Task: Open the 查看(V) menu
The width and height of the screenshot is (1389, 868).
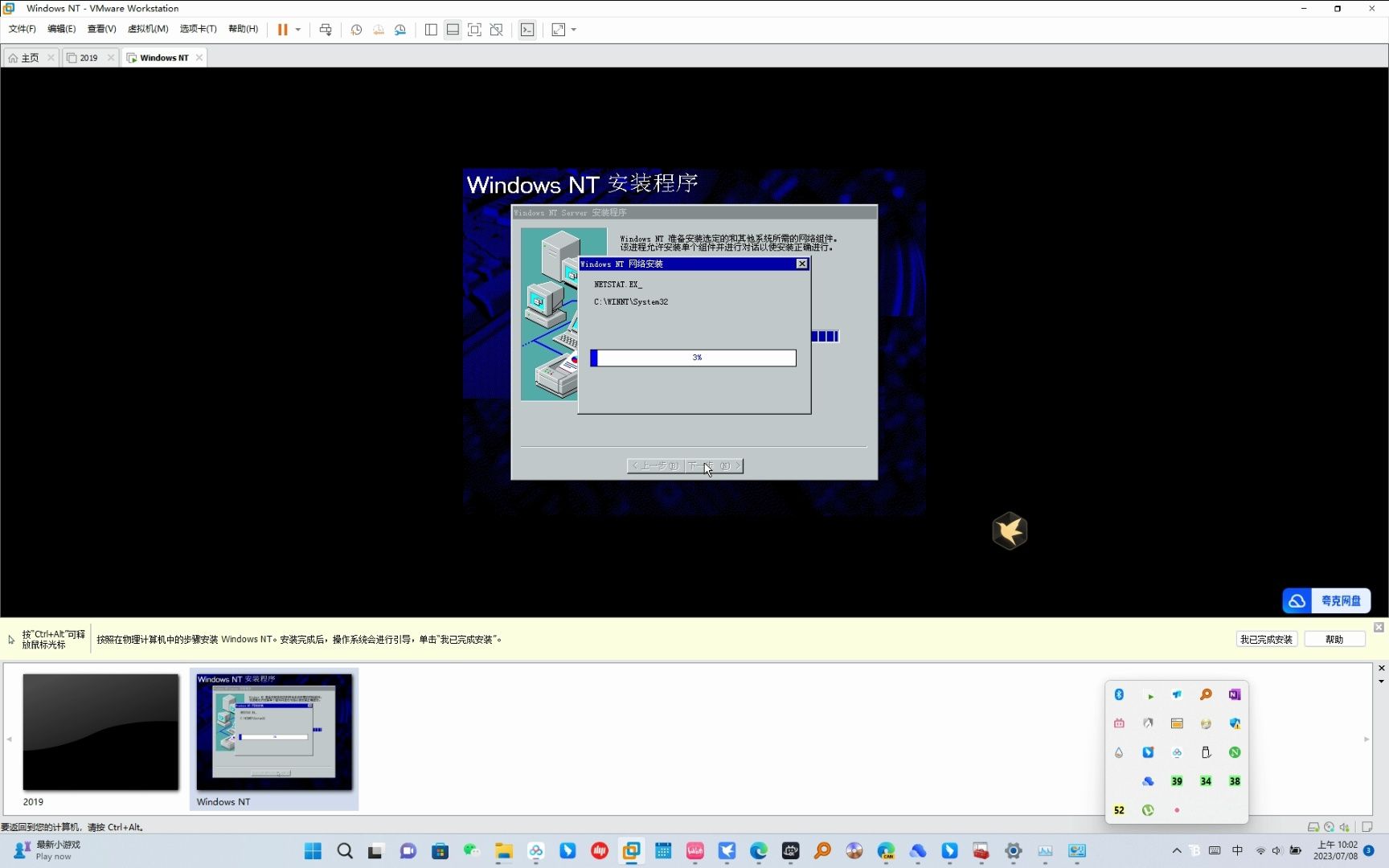Action: click(x=102, y=29)
